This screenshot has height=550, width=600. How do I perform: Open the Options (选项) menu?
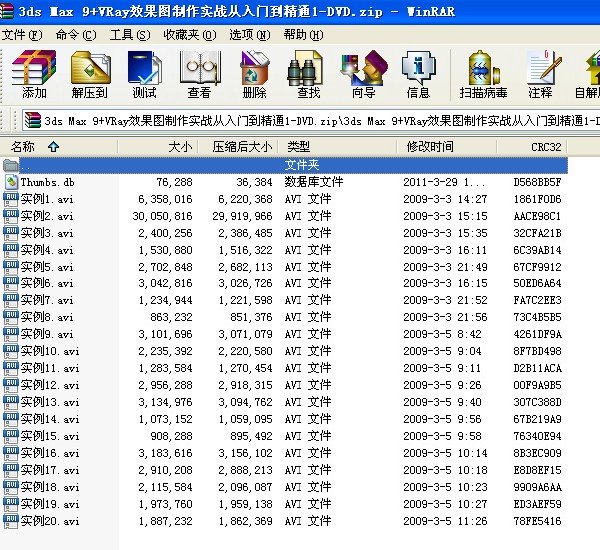pyautogui.click(x=250, y=35)
